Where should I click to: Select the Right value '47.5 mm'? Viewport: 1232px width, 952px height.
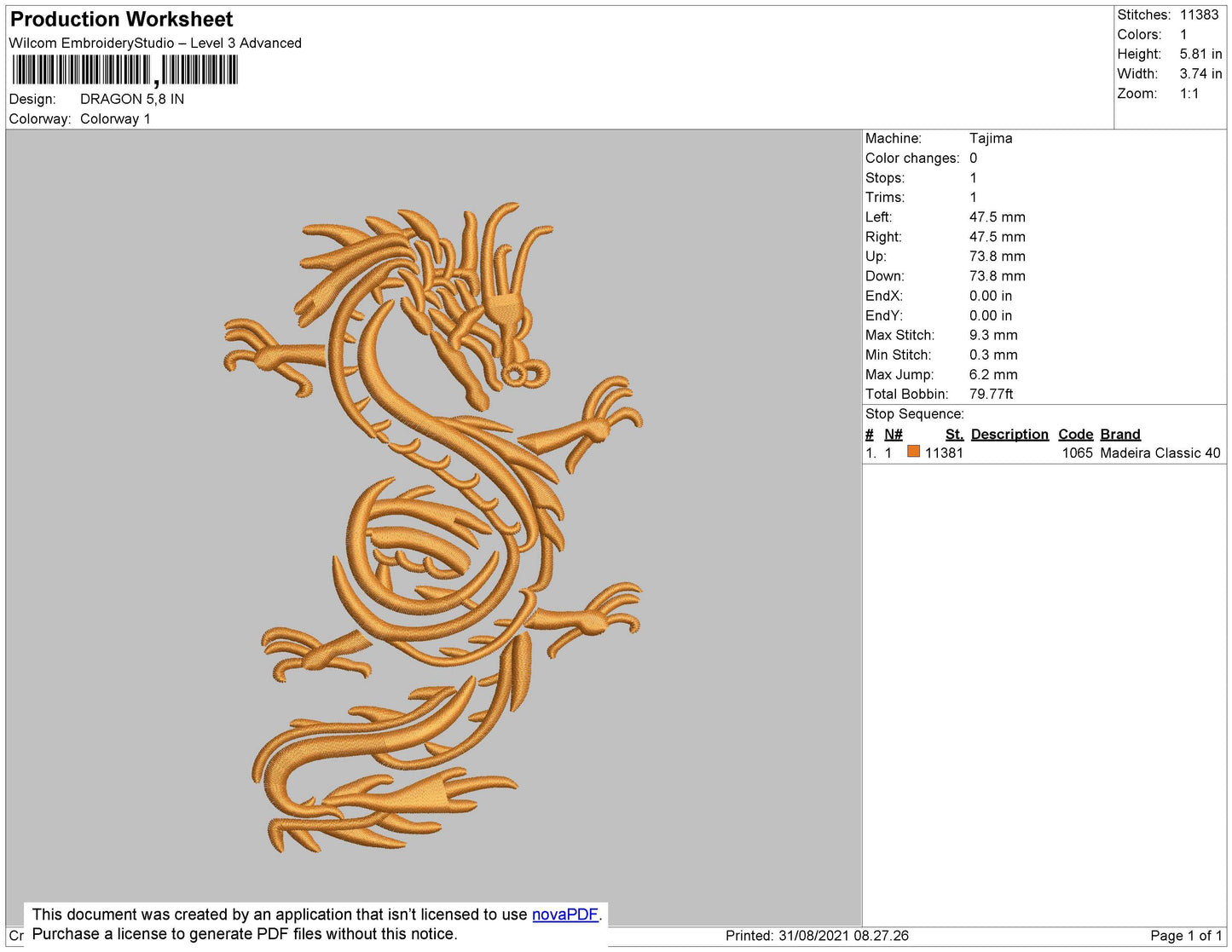[998, 237]
